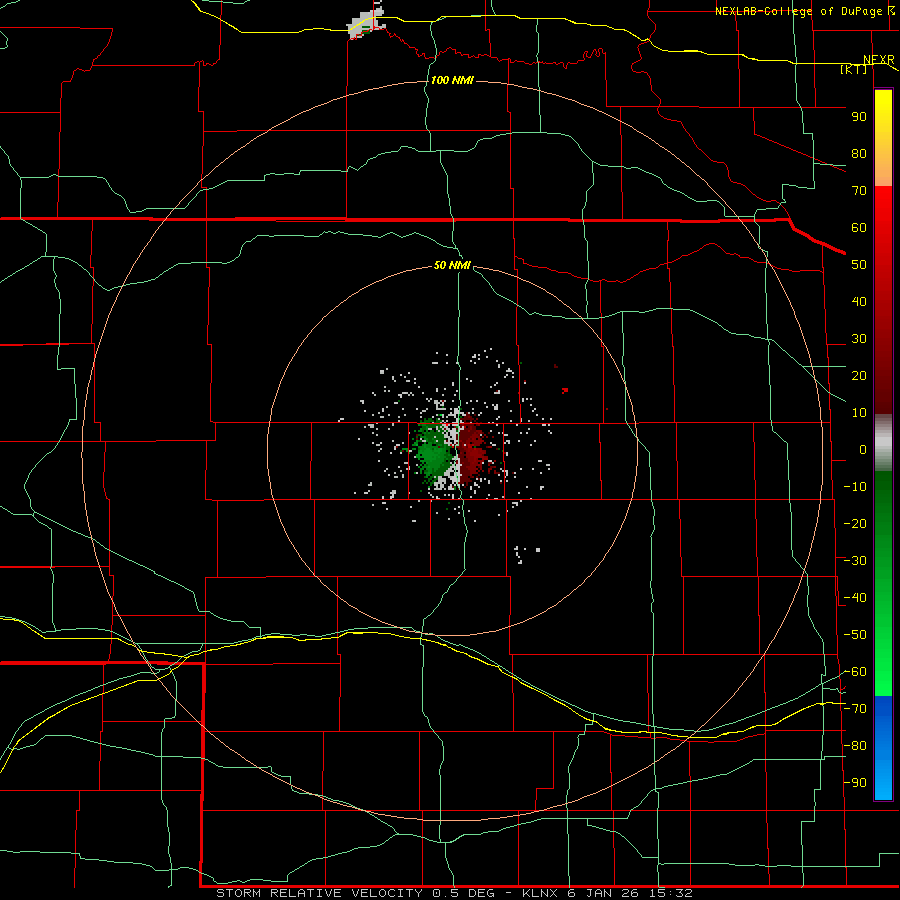Click the -90 scale value
This screenshot has width=900, height=900.
[855, 783]
